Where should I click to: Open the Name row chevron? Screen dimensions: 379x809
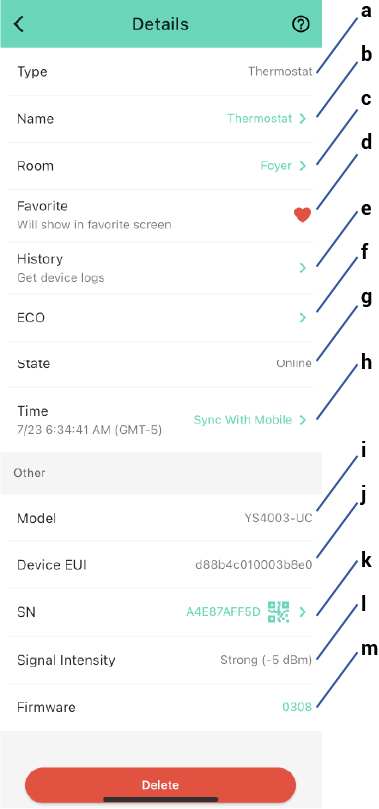tap(303, 119)
